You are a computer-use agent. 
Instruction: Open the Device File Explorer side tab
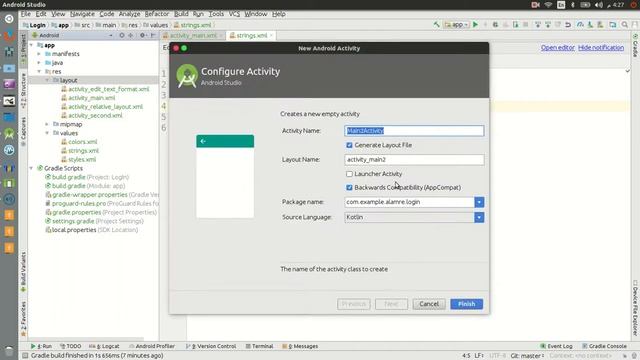pos(635,307)
